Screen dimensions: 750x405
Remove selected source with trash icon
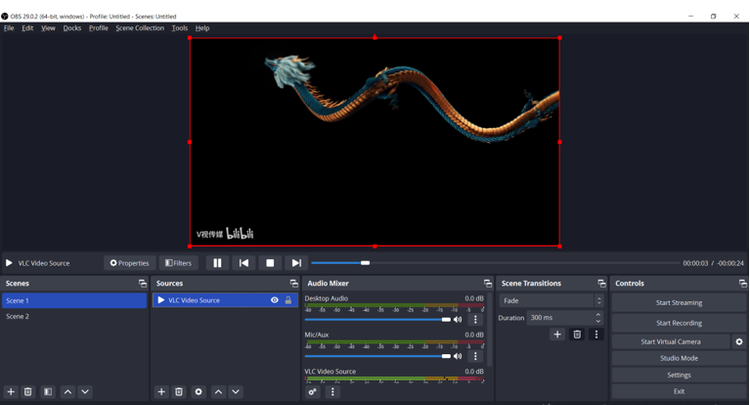pos(179,392)
